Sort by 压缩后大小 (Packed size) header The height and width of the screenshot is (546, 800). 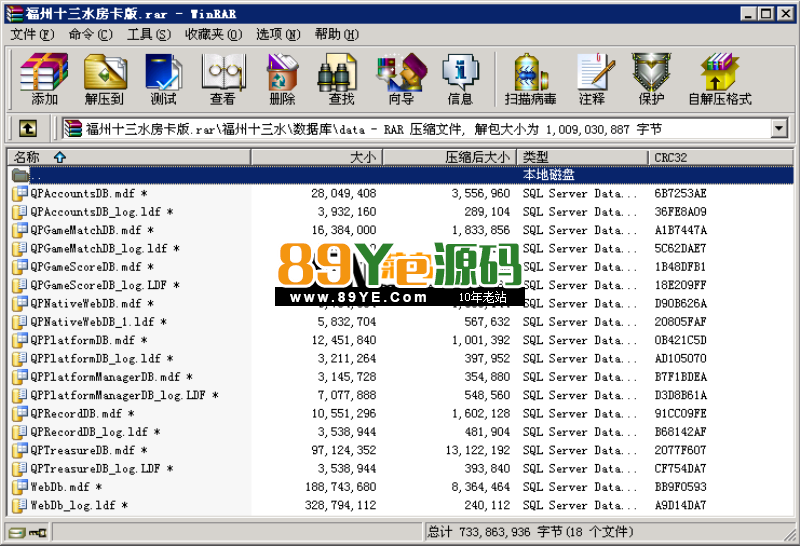click(450, 157)
